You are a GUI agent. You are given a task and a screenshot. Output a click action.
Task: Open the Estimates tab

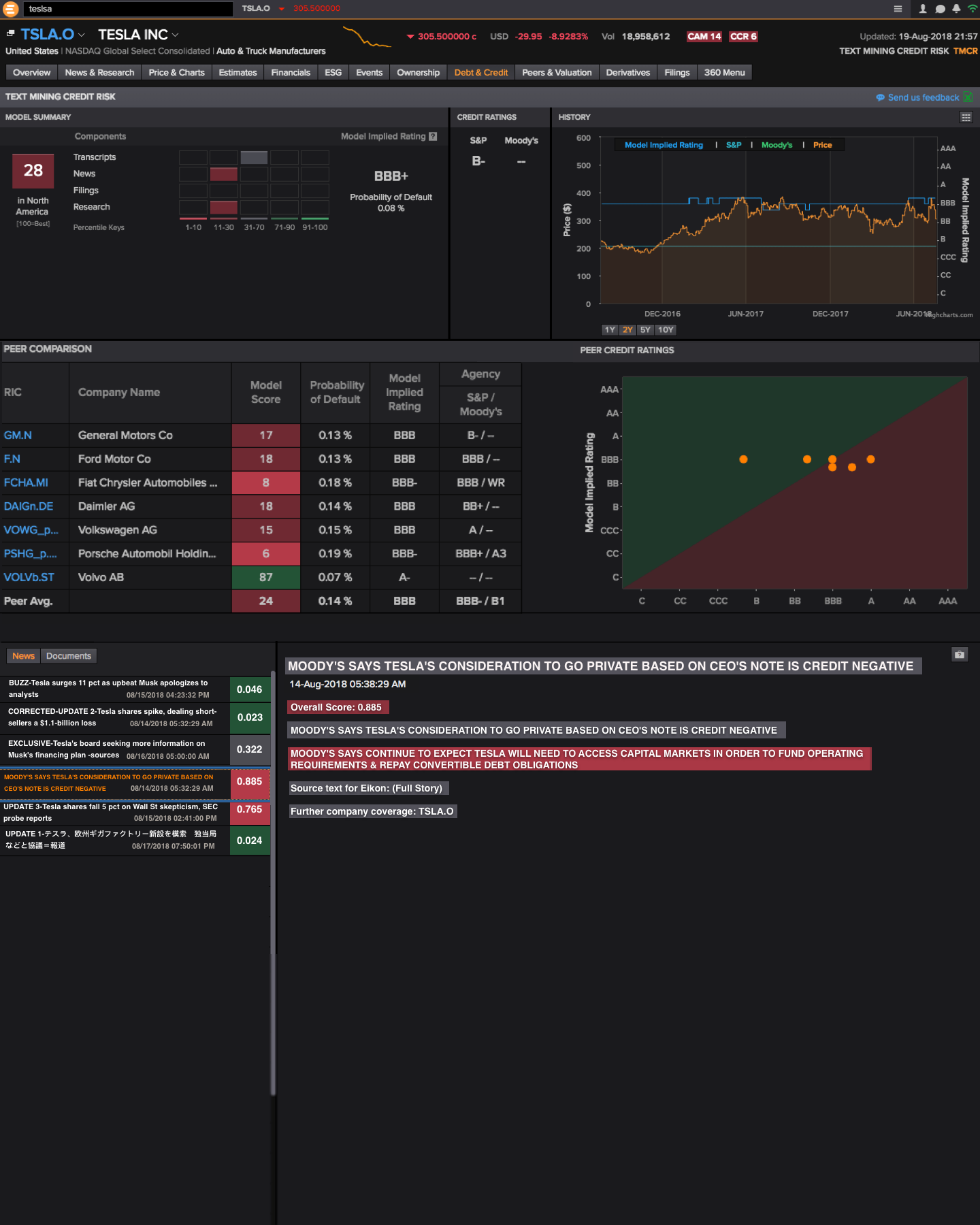coord(238,73)
